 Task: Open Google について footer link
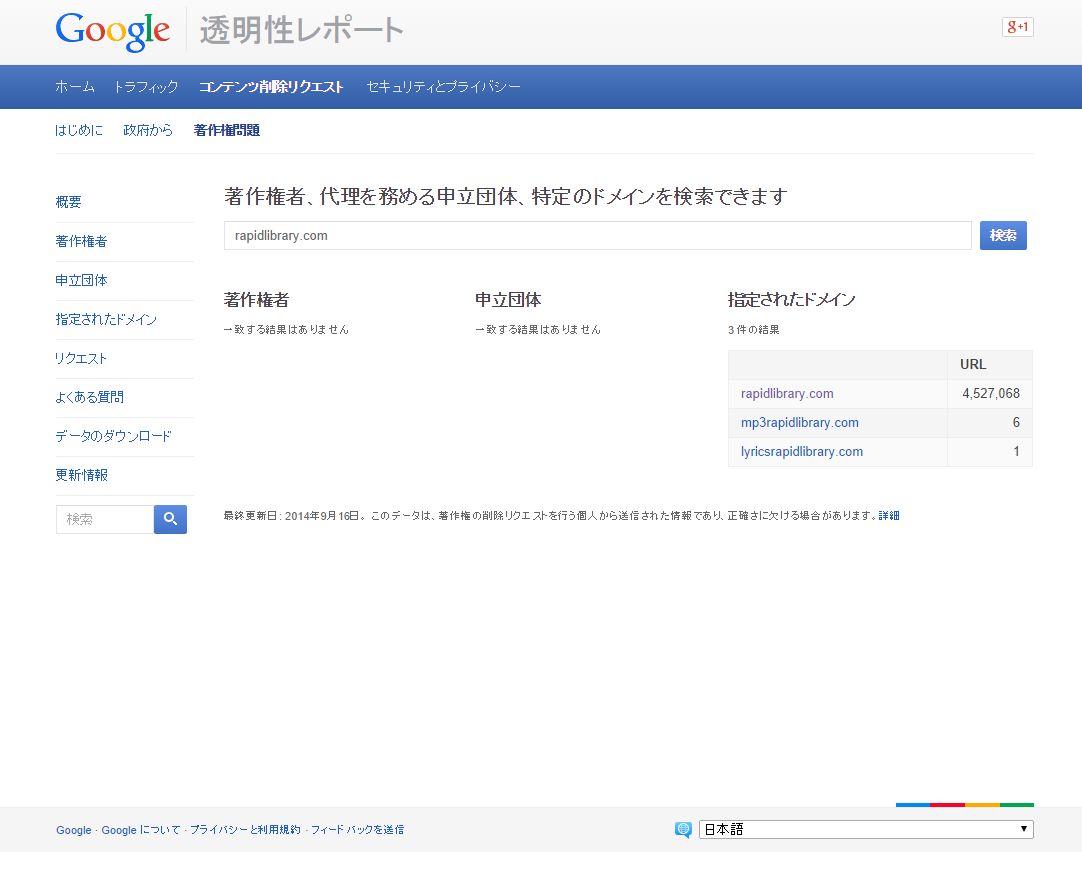coord(141,830)
